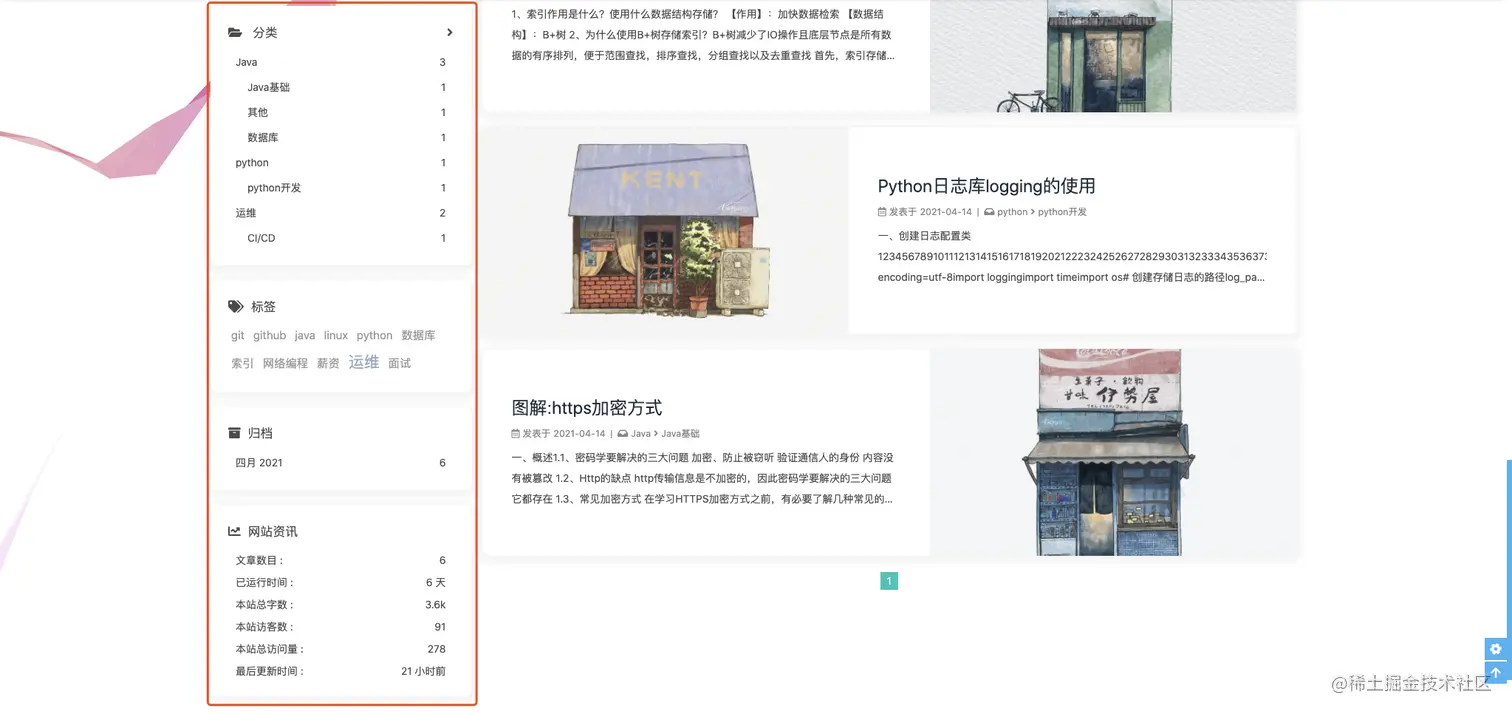Select the java tag in tag cloud
Image resolution: width=1512 pixels, height=714 pixels.
(305, 336)
